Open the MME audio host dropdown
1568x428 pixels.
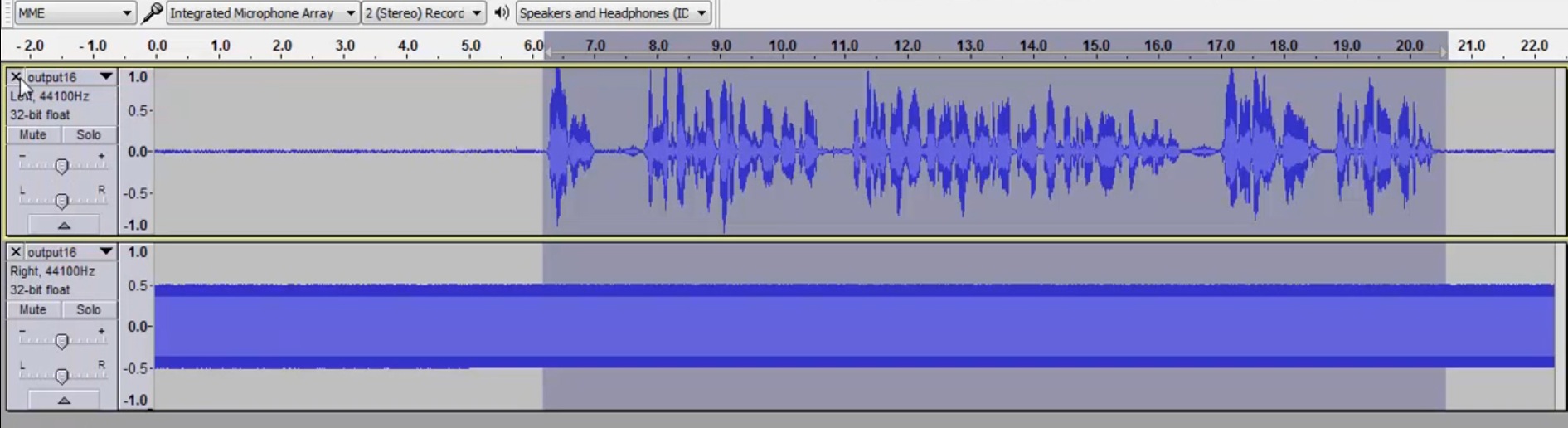75,12
